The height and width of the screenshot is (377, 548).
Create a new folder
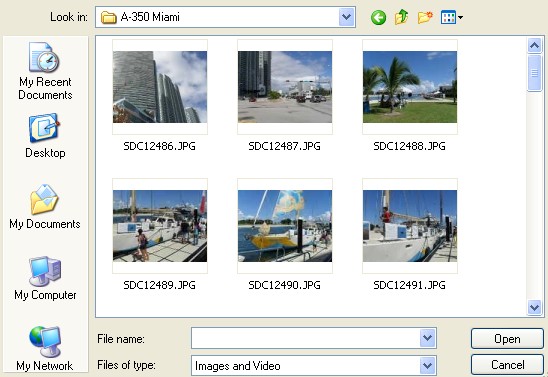coord(425,17)
